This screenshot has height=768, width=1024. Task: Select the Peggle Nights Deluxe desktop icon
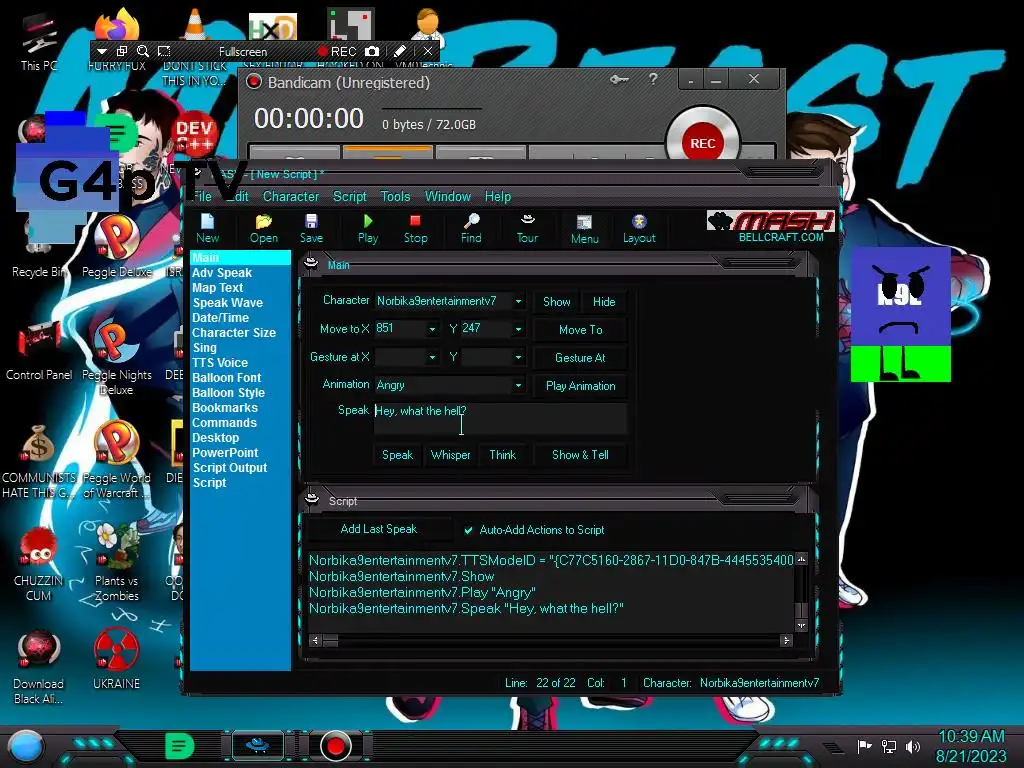[x=116, y=356]
